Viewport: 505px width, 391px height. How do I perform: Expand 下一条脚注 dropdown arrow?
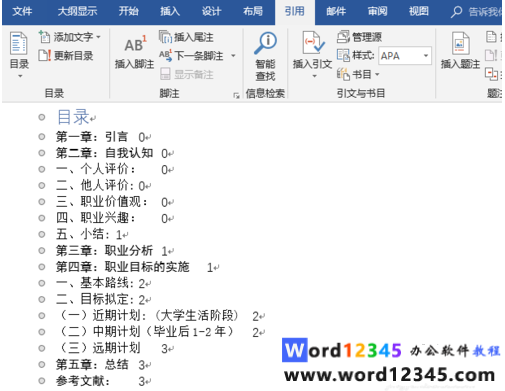click(x=233, y=56)
